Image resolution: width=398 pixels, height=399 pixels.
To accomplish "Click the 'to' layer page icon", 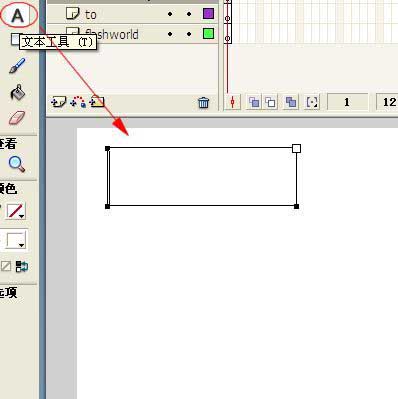I will coord(73,13).
